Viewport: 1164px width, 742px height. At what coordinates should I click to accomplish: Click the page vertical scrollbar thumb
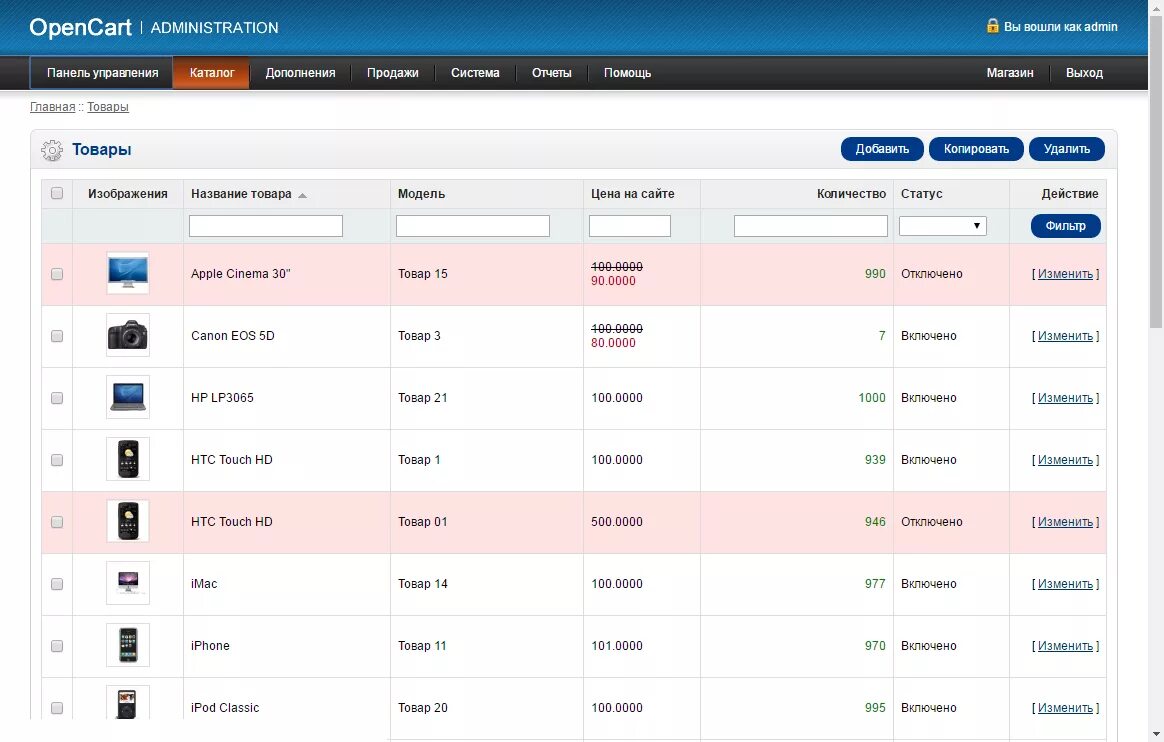coord(1156,171)
